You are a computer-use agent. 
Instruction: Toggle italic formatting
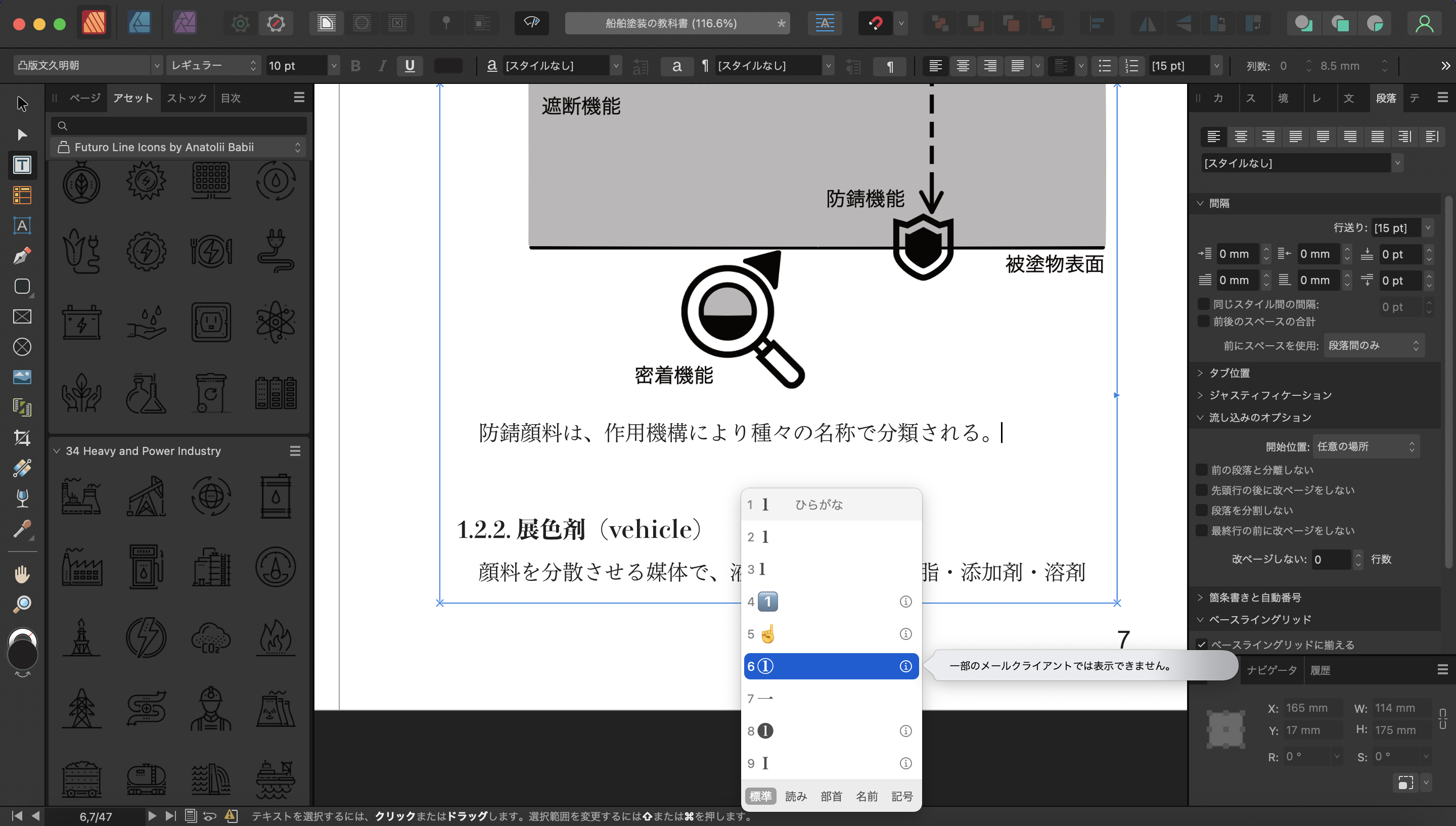382,66
